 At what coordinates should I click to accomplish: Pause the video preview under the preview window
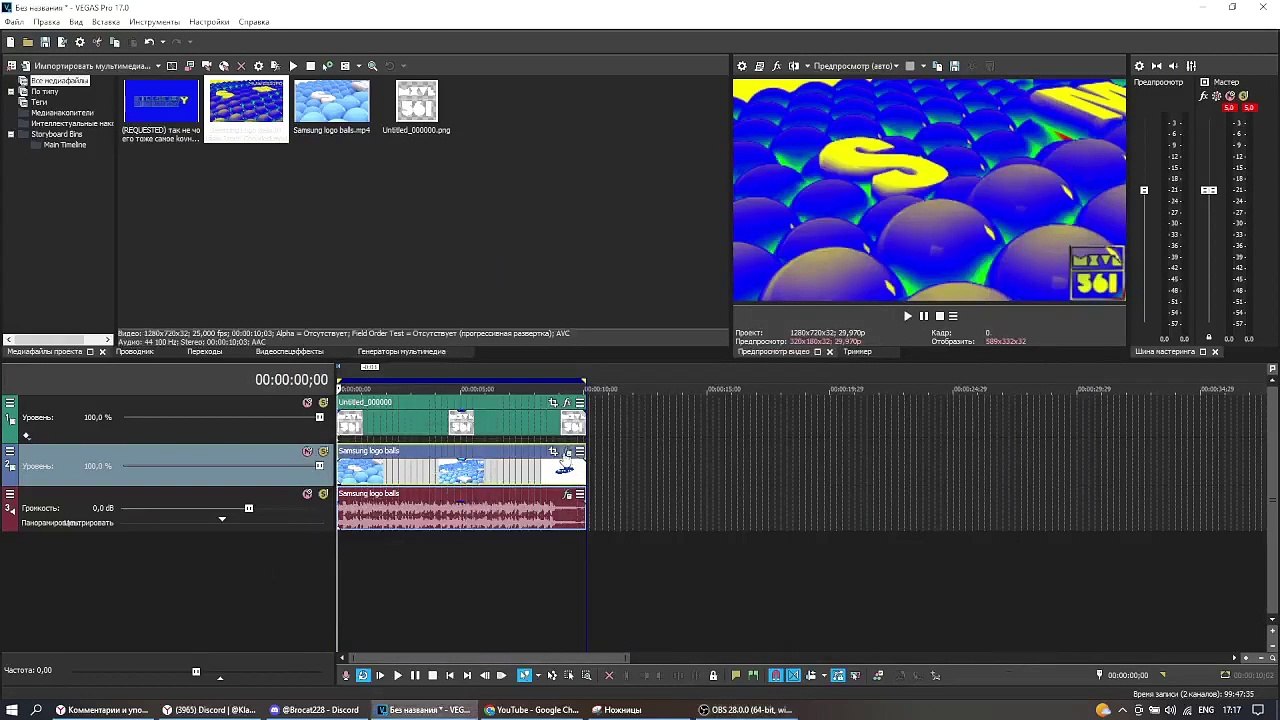click(923, 316)
